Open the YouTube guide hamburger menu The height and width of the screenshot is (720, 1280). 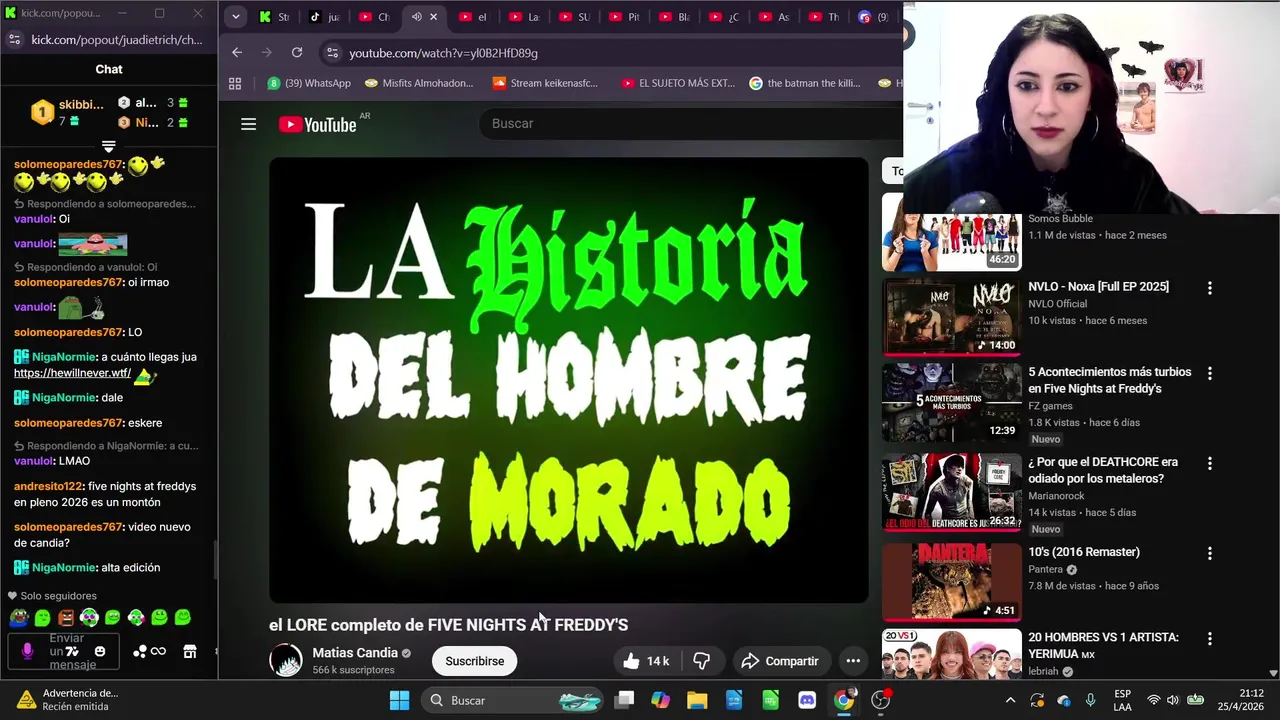[x=248, y=124]
